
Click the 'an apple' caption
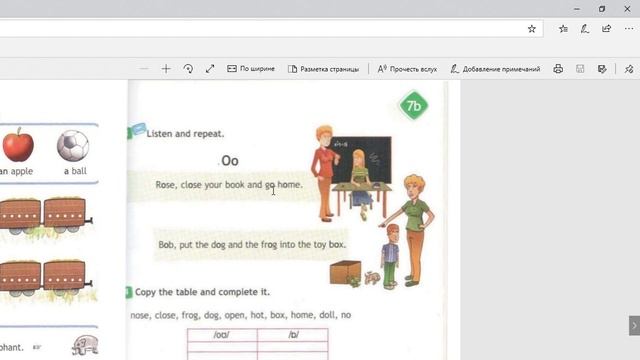coord(16,171)
